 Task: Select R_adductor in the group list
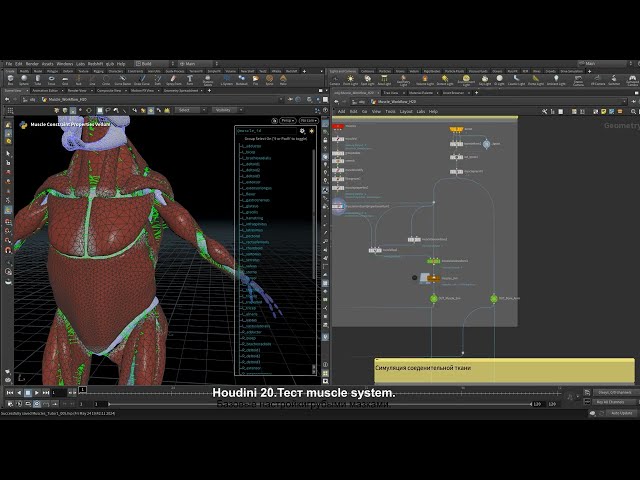(x=252, y=332)
